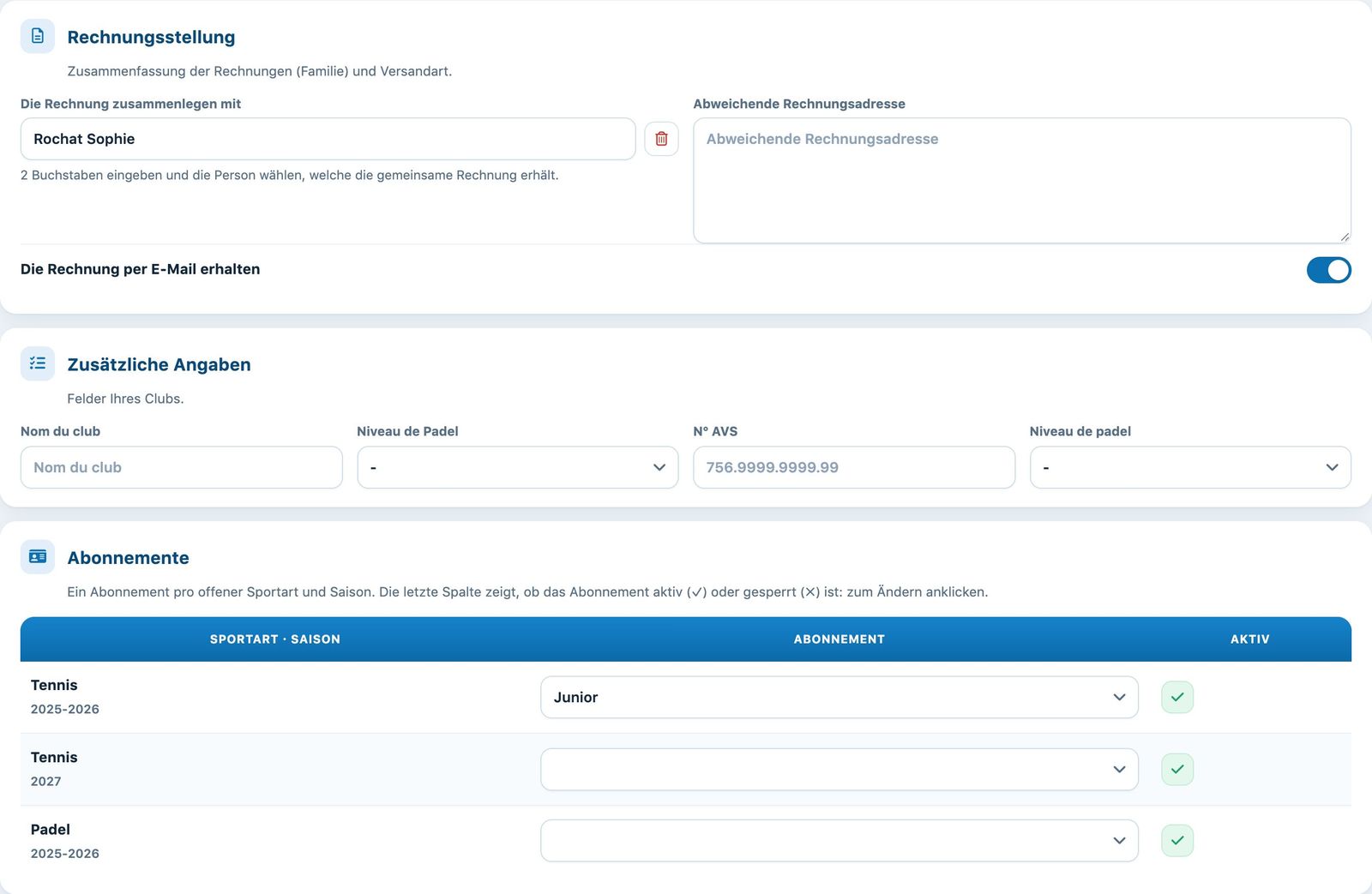The image size is (1372, 894).
Task: Click the AKTIV column header
Action: click(x=1250, y=639)
